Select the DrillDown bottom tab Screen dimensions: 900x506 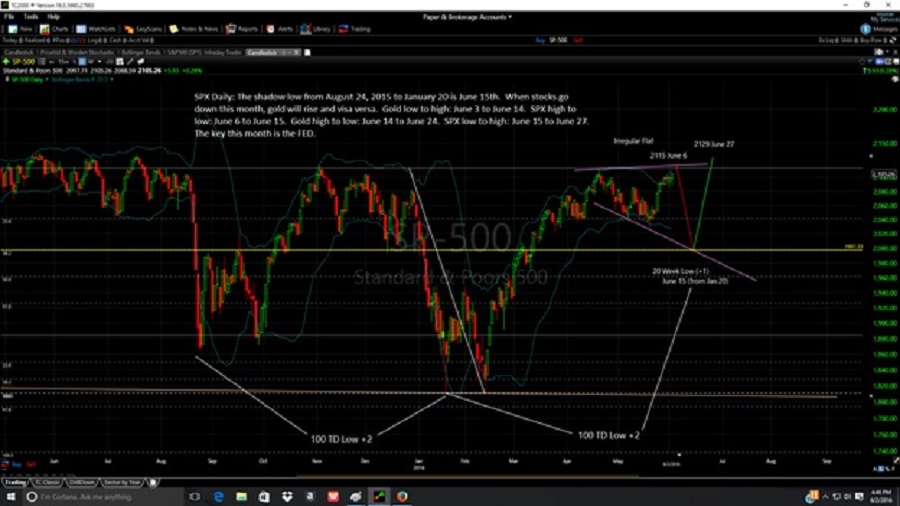82,482
